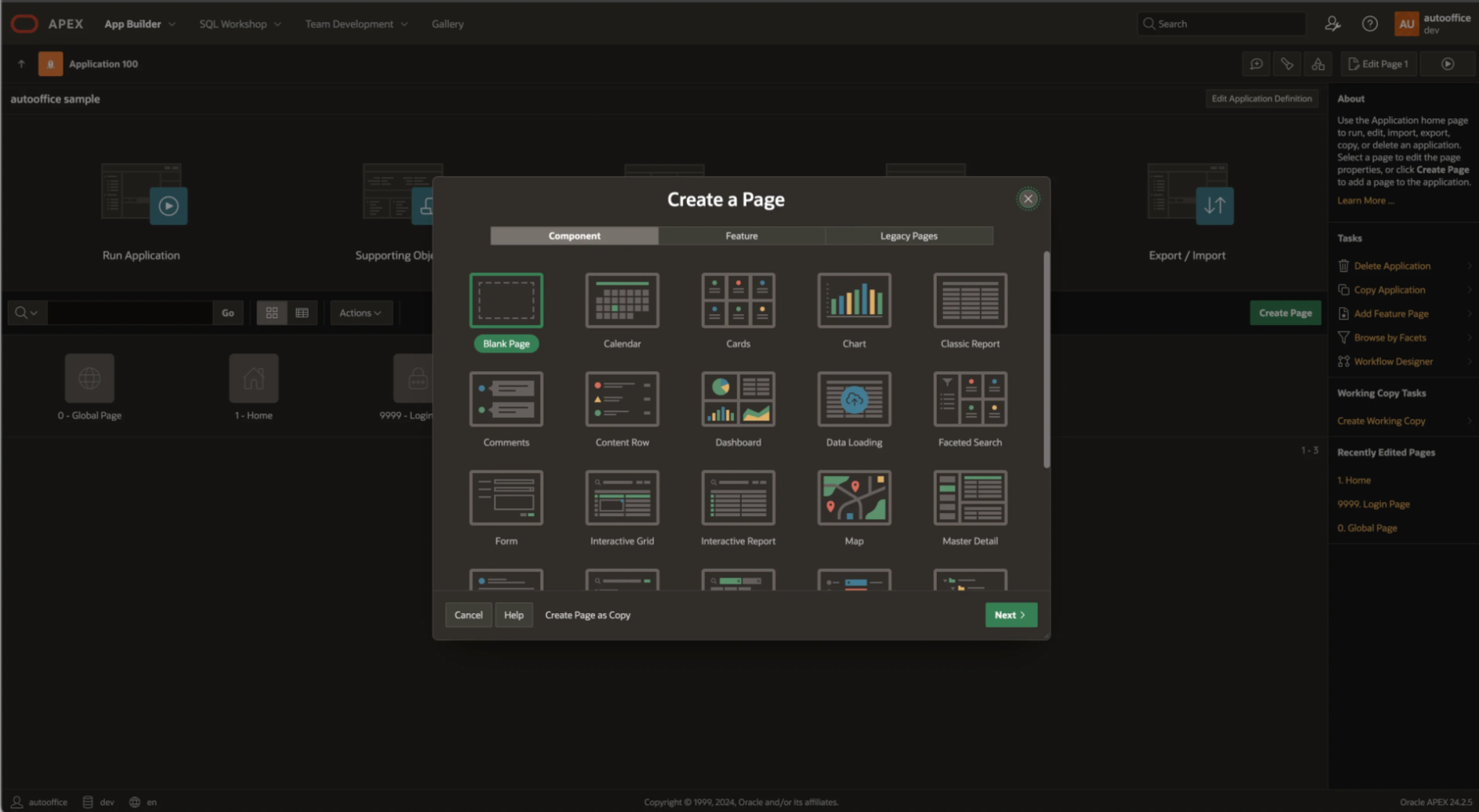Click the Run Application icon
This screenshot has height=812, width=1479.
[143, 194]
